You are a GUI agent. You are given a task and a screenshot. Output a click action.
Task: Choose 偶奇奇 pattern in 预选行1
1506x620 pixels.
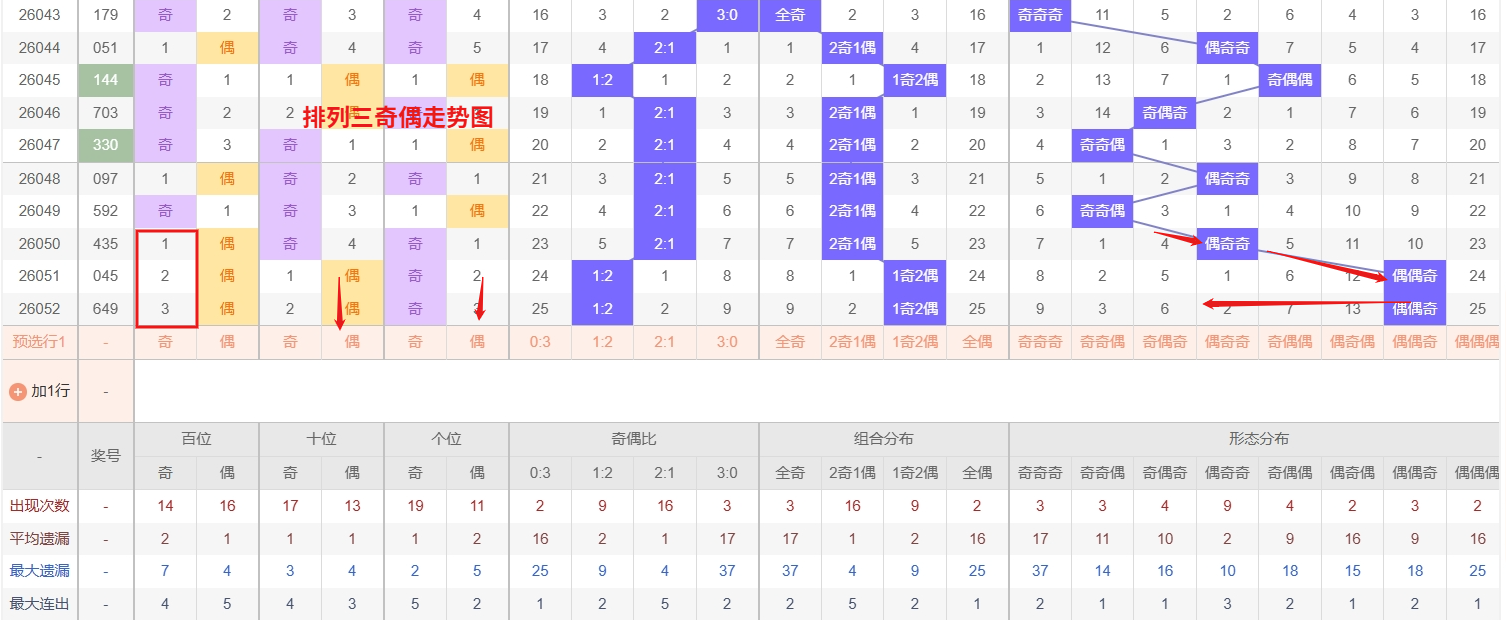[x=1227, y=341]
